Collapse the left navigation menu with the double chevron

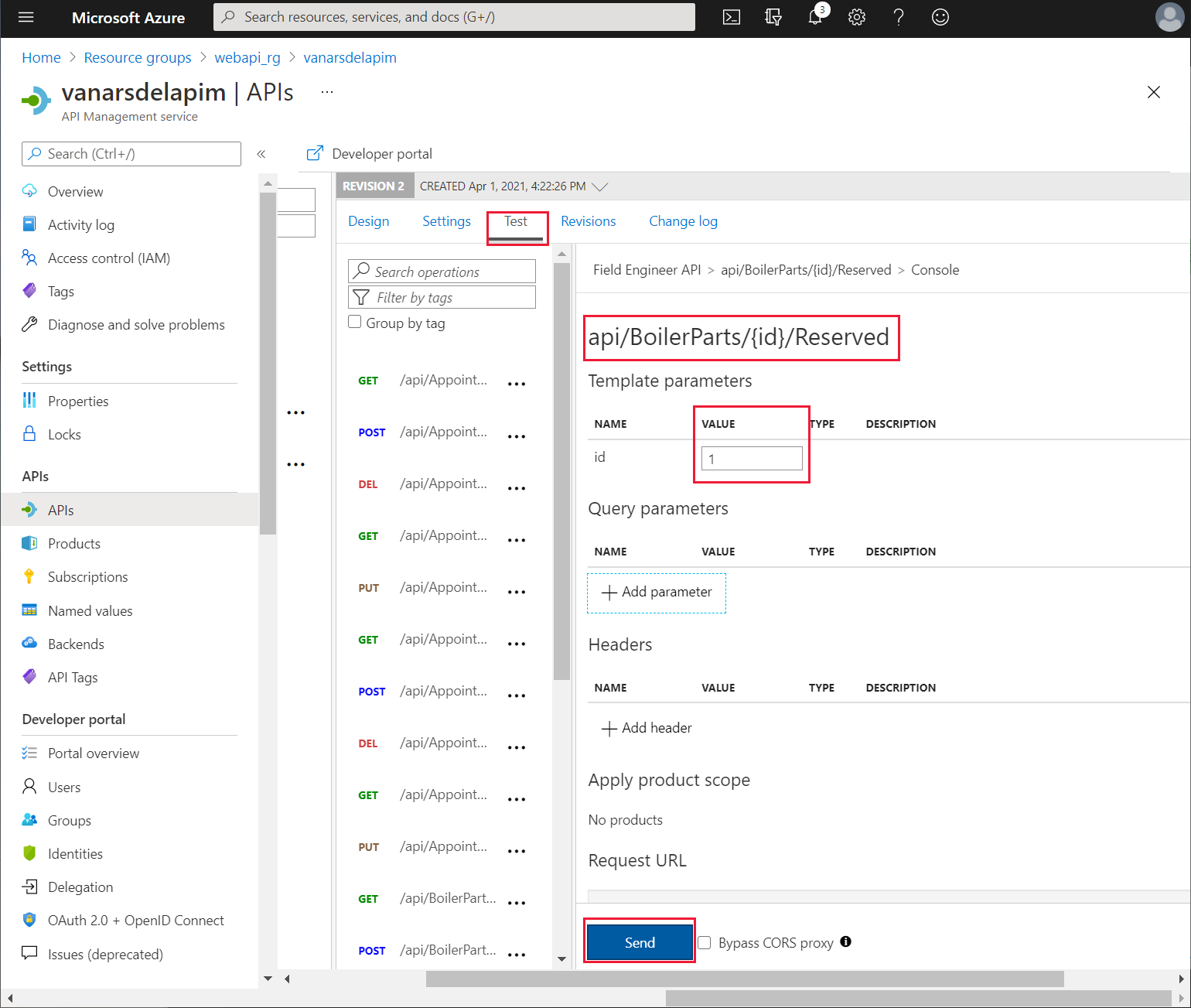[x=261, y=154]
